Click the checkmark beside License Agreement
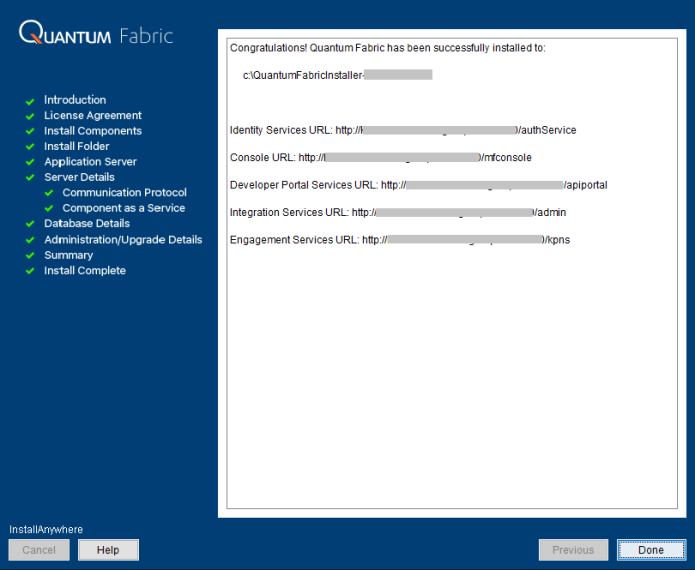 tap(30, 117)
